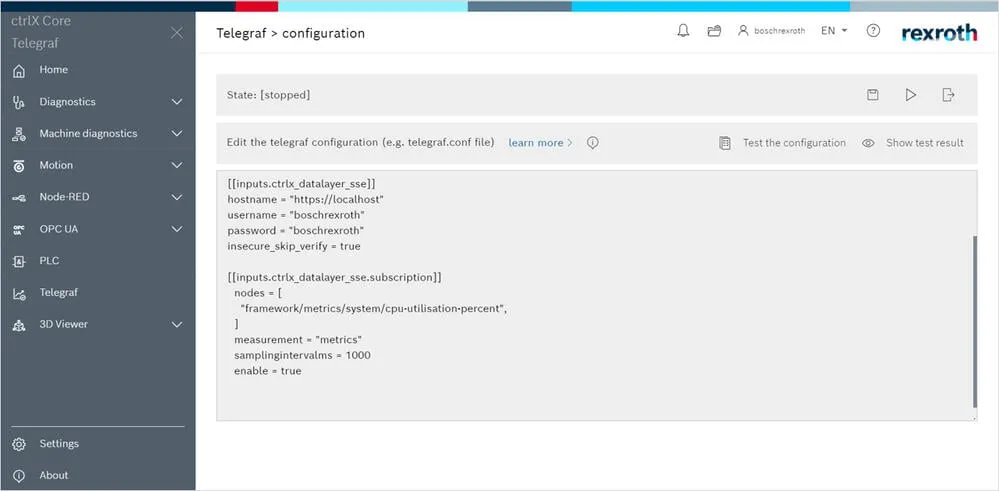The width and height of the screenshot is (999, 491).
Task: Click the info icon next to learn more
Action: pos(593,143)
